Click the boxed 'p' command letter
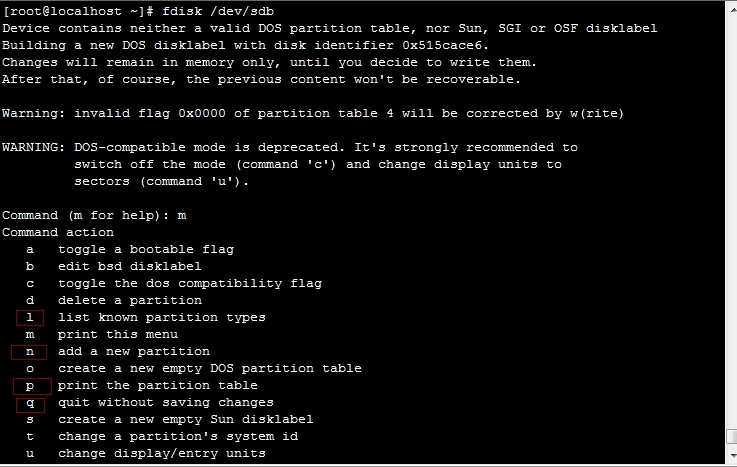The height and width of the screenshot is (467, 737). click(x=32, y=386)
